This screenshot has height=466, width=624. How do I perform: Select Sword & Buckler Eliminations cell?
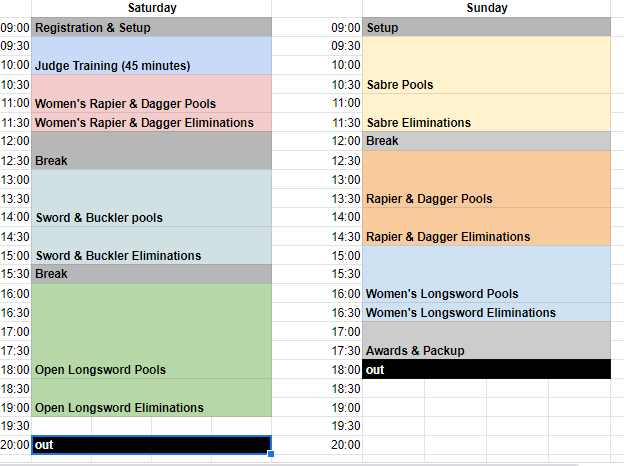[x=152, y=246]
